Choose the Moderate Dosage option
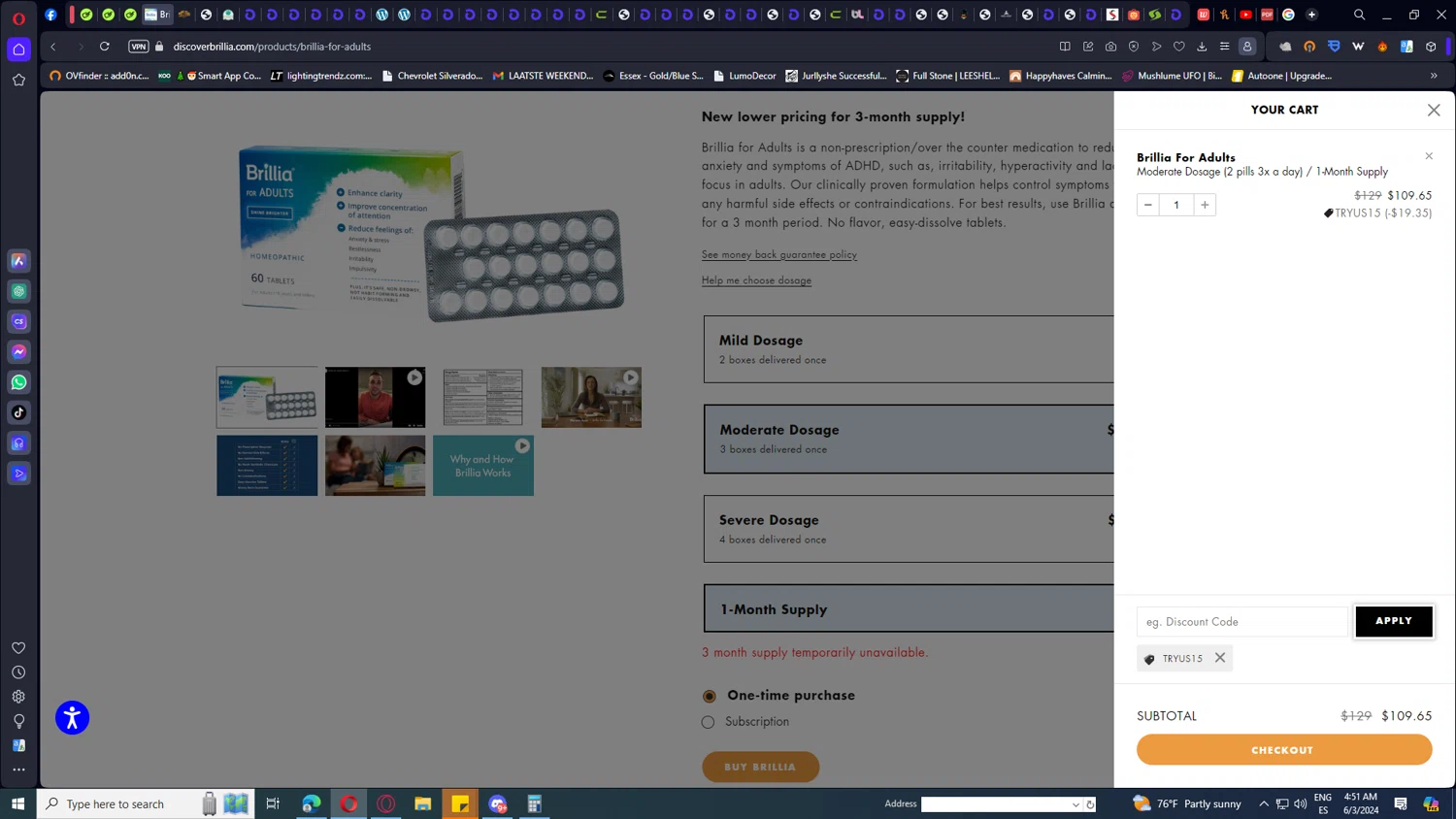The height and width of the screenshot is (819, 1456). [909, 439]
